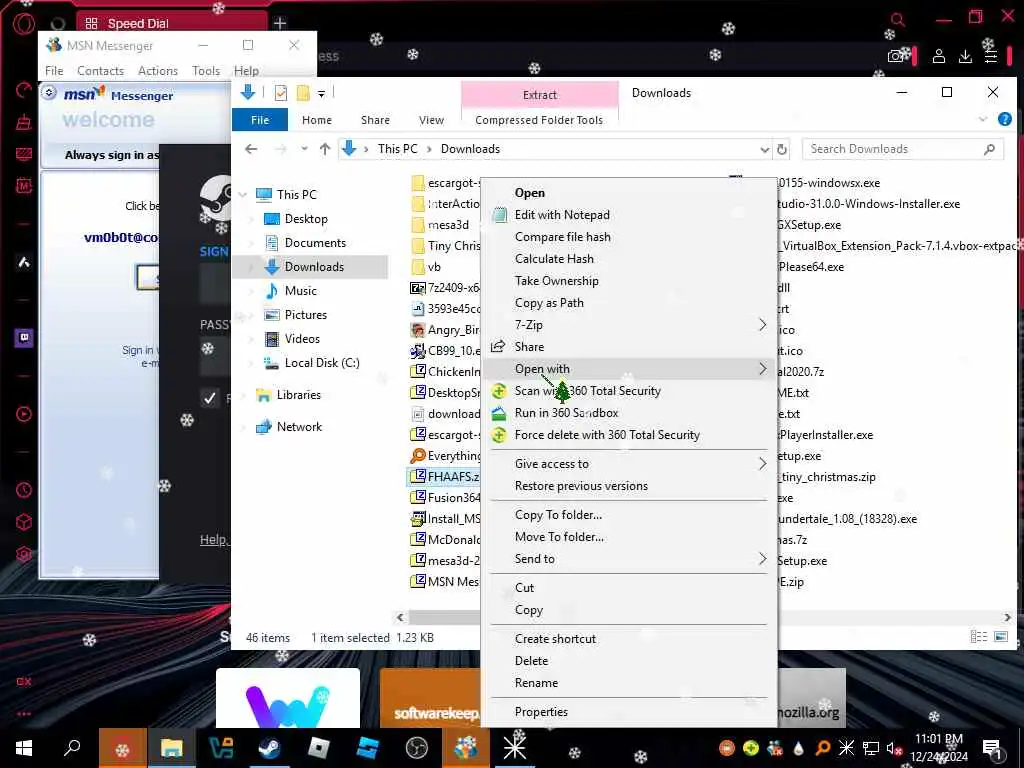The image size is (1024, 768).
Task: Open recent locations dropdown arrow
Action: click(x=304, y=149)
